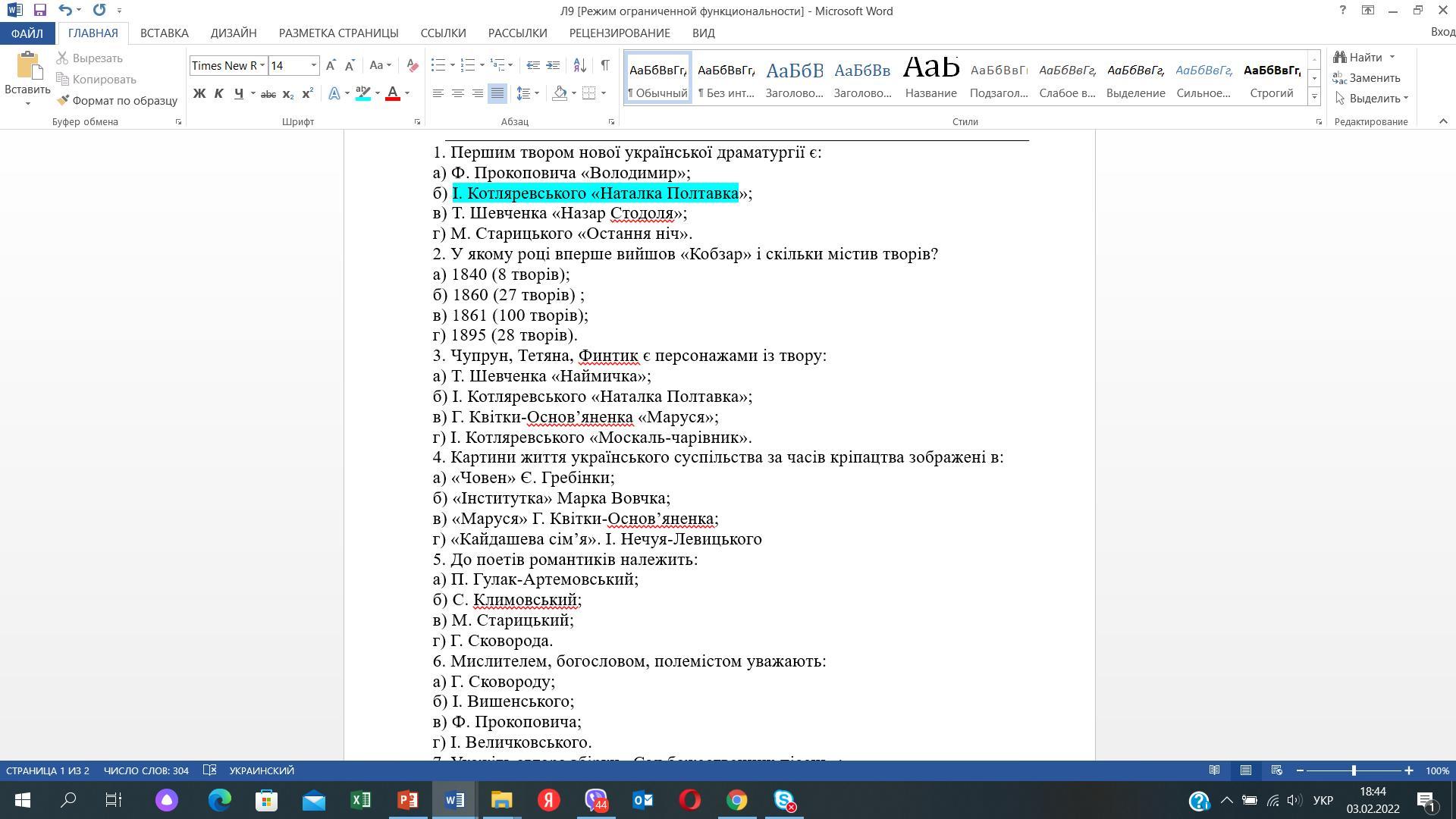
Task: Open Excel from the taskbar
Action: coord(361,800)
